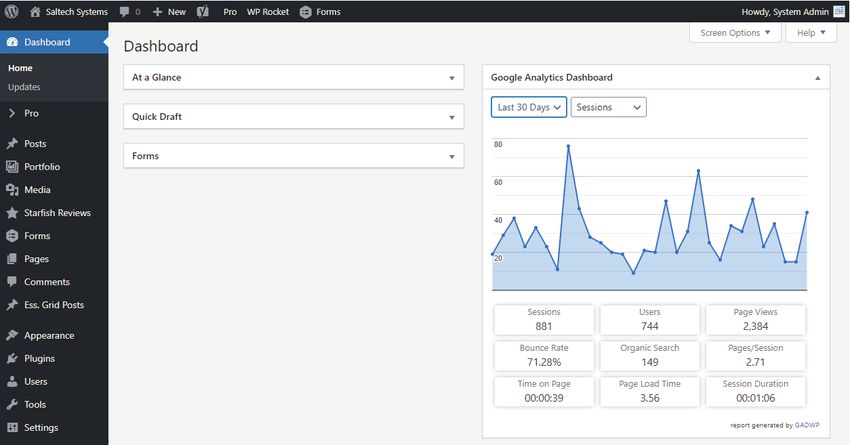850x445 pixels.
Task: Click the Ess. Grid Posts pin icon
Action: (x=12, y=305)
